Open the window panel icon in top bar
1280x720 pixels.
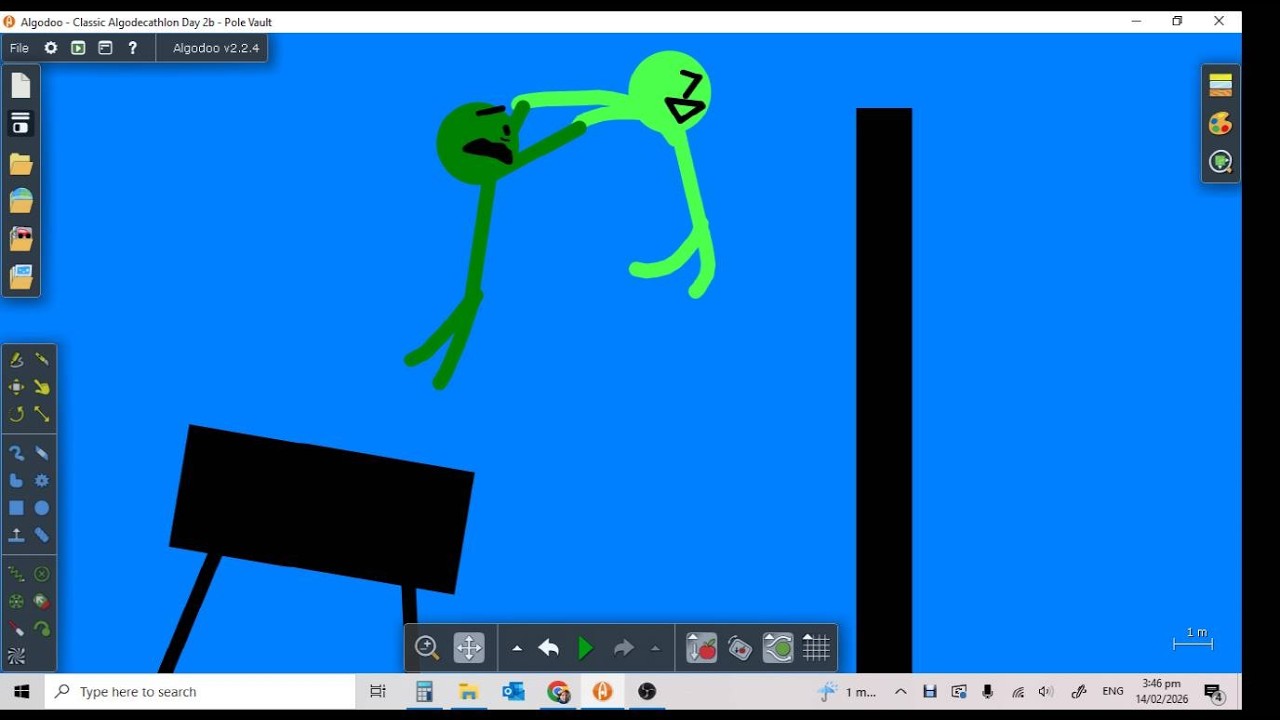tap(105, 48)
